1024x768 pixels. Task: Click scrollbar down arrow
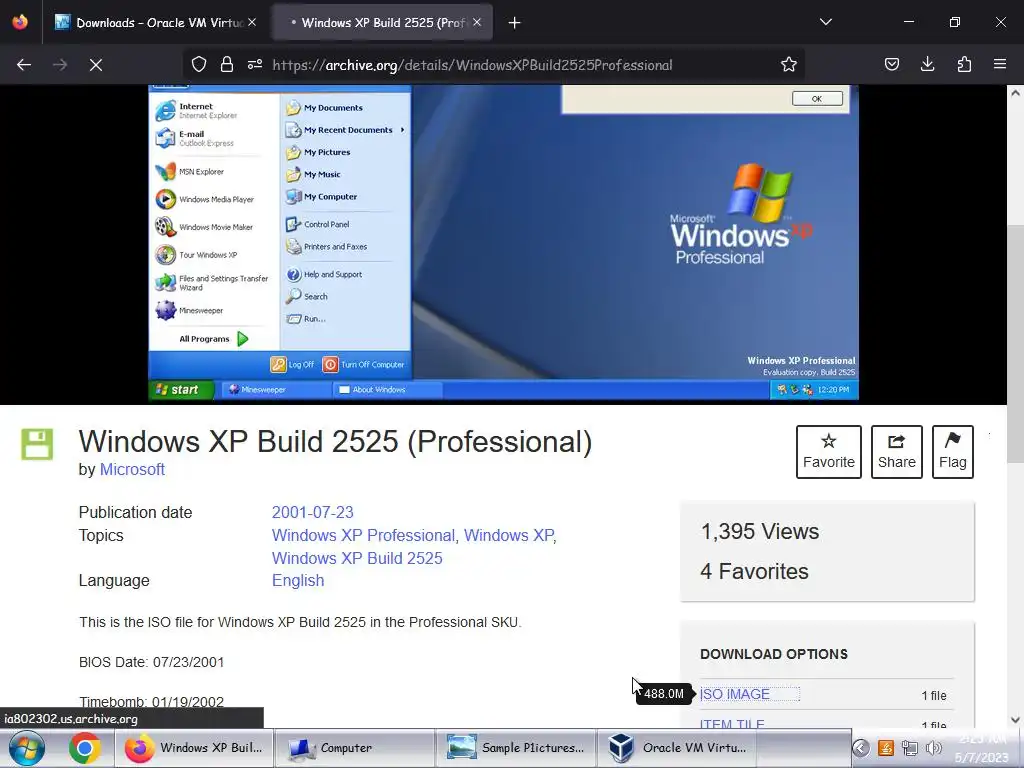[1015, 720]
